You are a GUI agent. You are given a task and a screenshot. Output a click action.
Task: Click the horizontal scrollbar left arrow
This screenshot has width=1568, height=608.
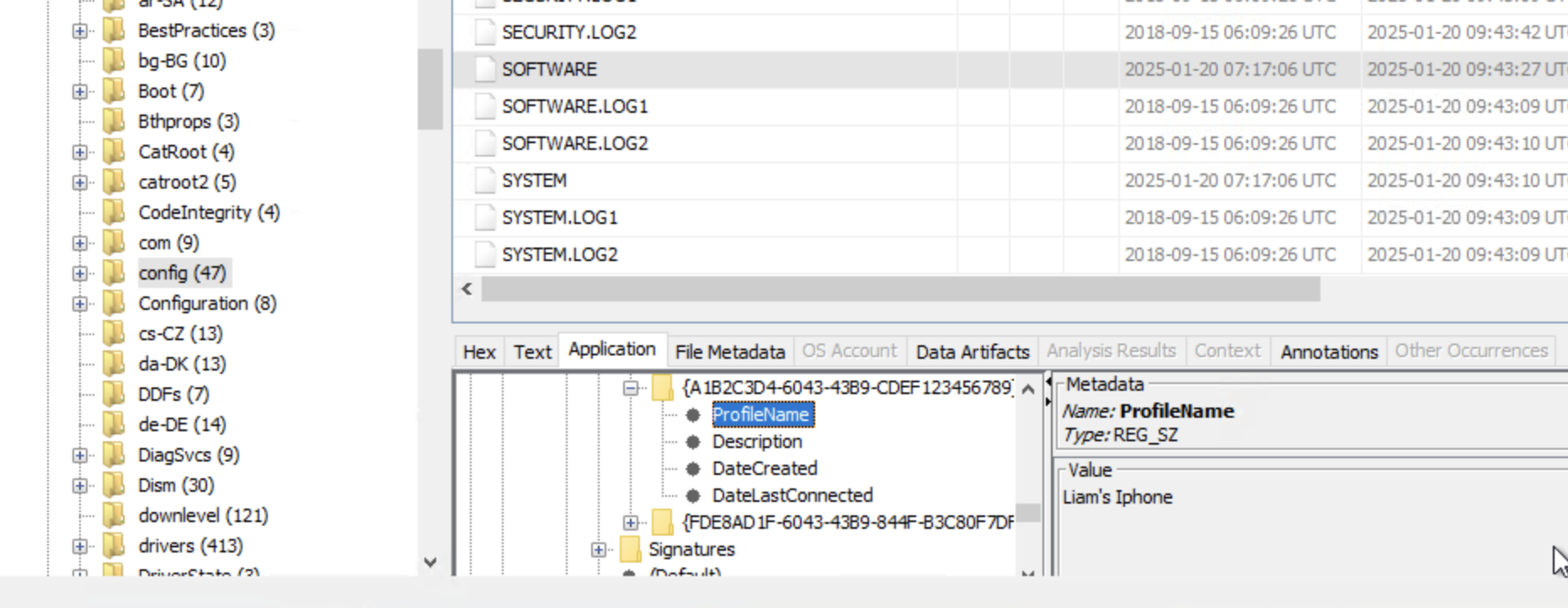pos(467,289)
